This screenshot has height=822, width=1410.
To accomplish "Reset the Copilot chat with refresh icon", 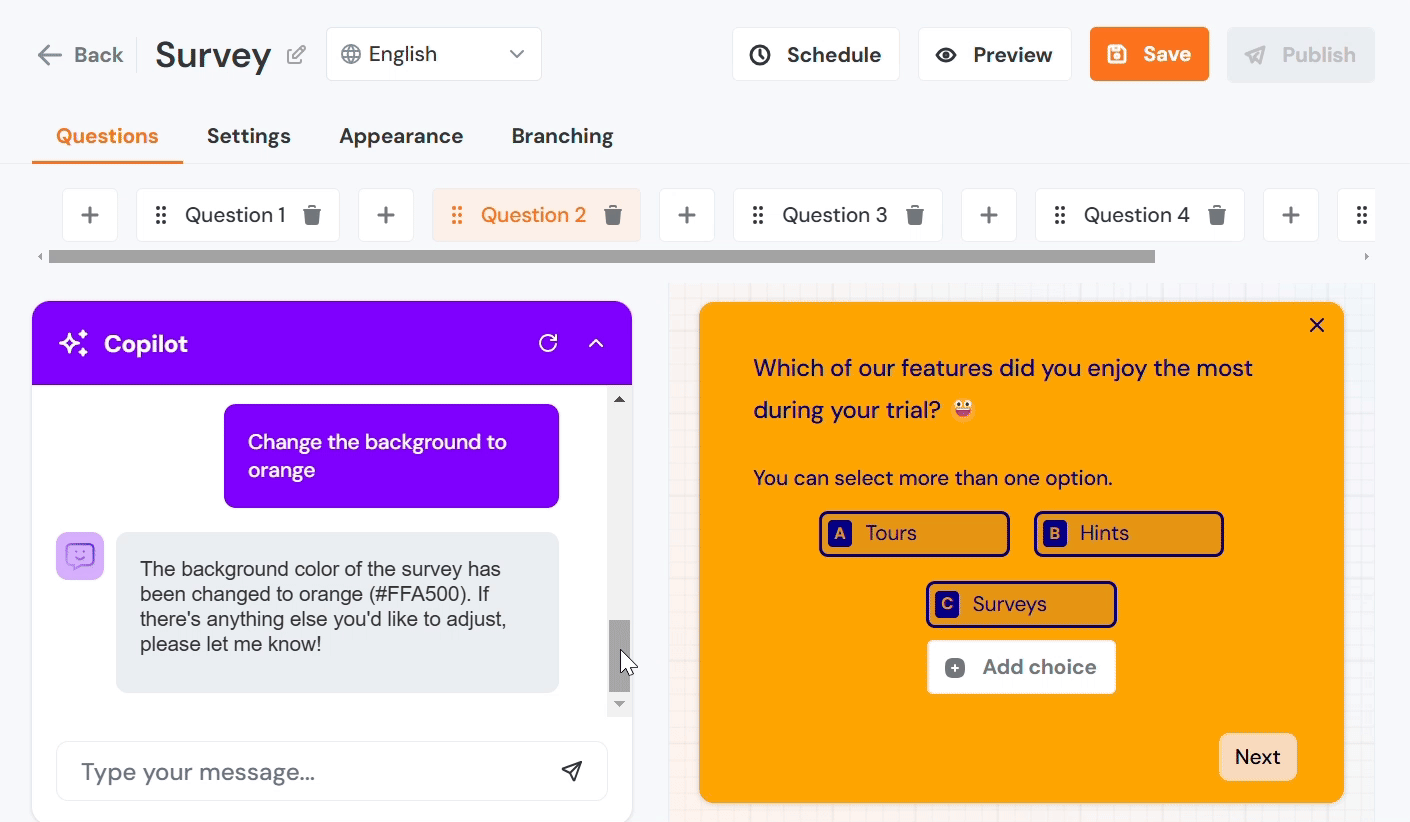I will [548, 344].
